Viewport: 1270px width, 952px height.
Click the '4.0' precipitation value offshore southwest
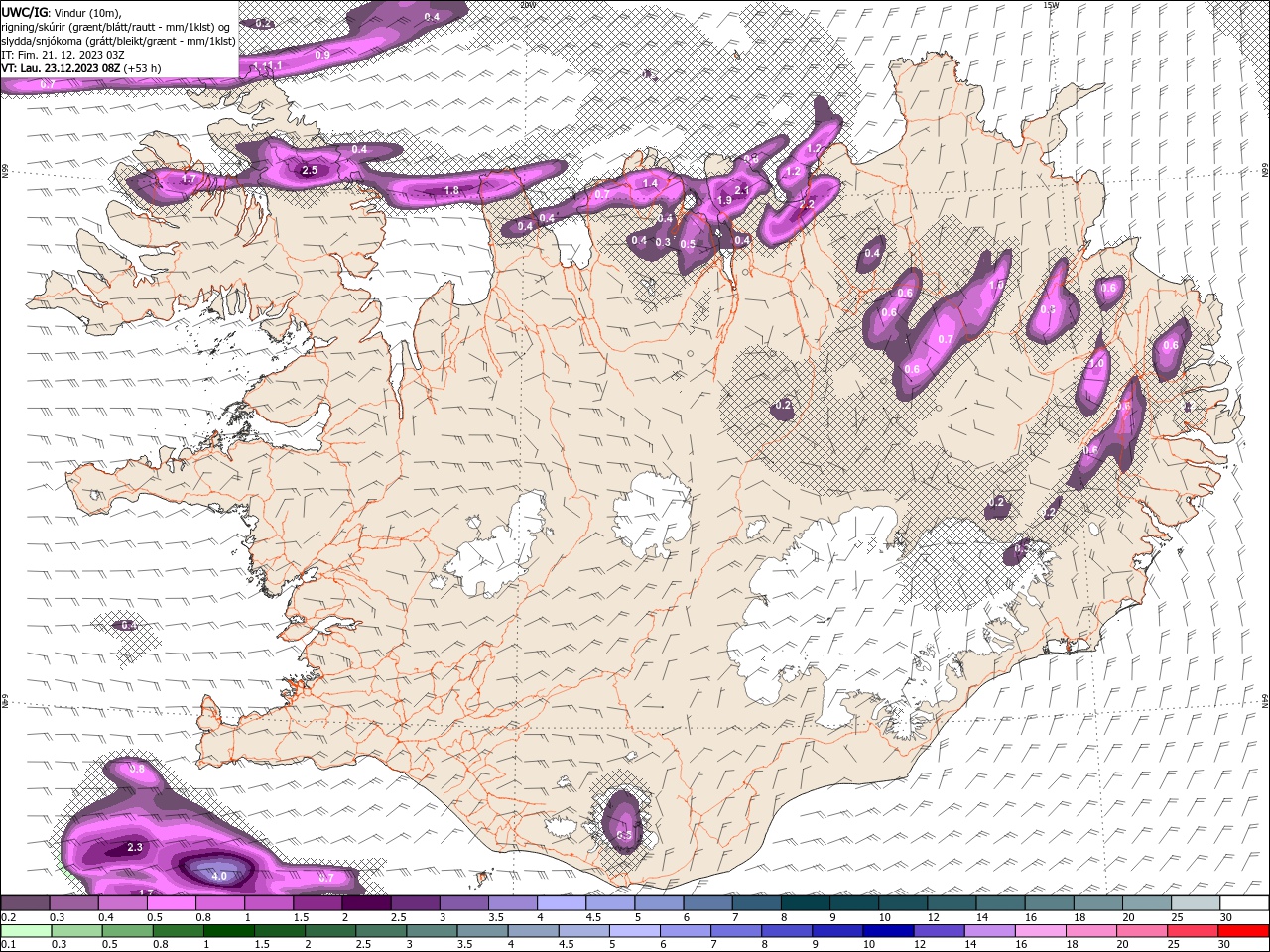(220, 876)
